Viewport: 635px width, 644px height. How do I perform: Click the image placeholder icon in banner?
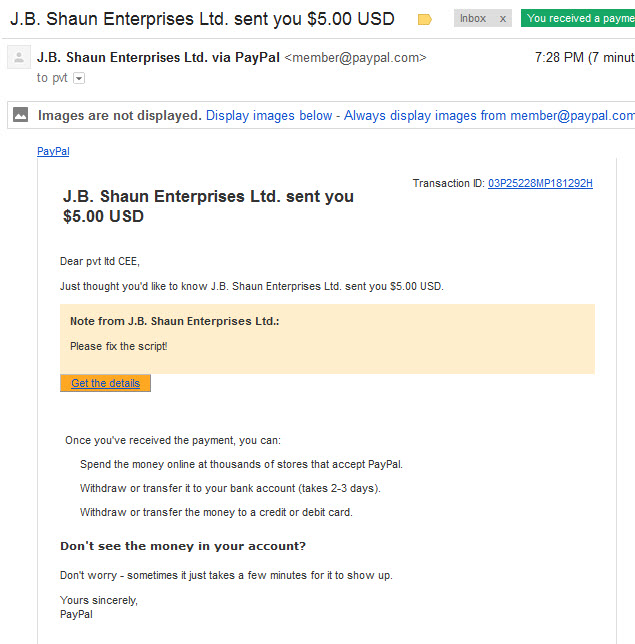click(21, 115)
